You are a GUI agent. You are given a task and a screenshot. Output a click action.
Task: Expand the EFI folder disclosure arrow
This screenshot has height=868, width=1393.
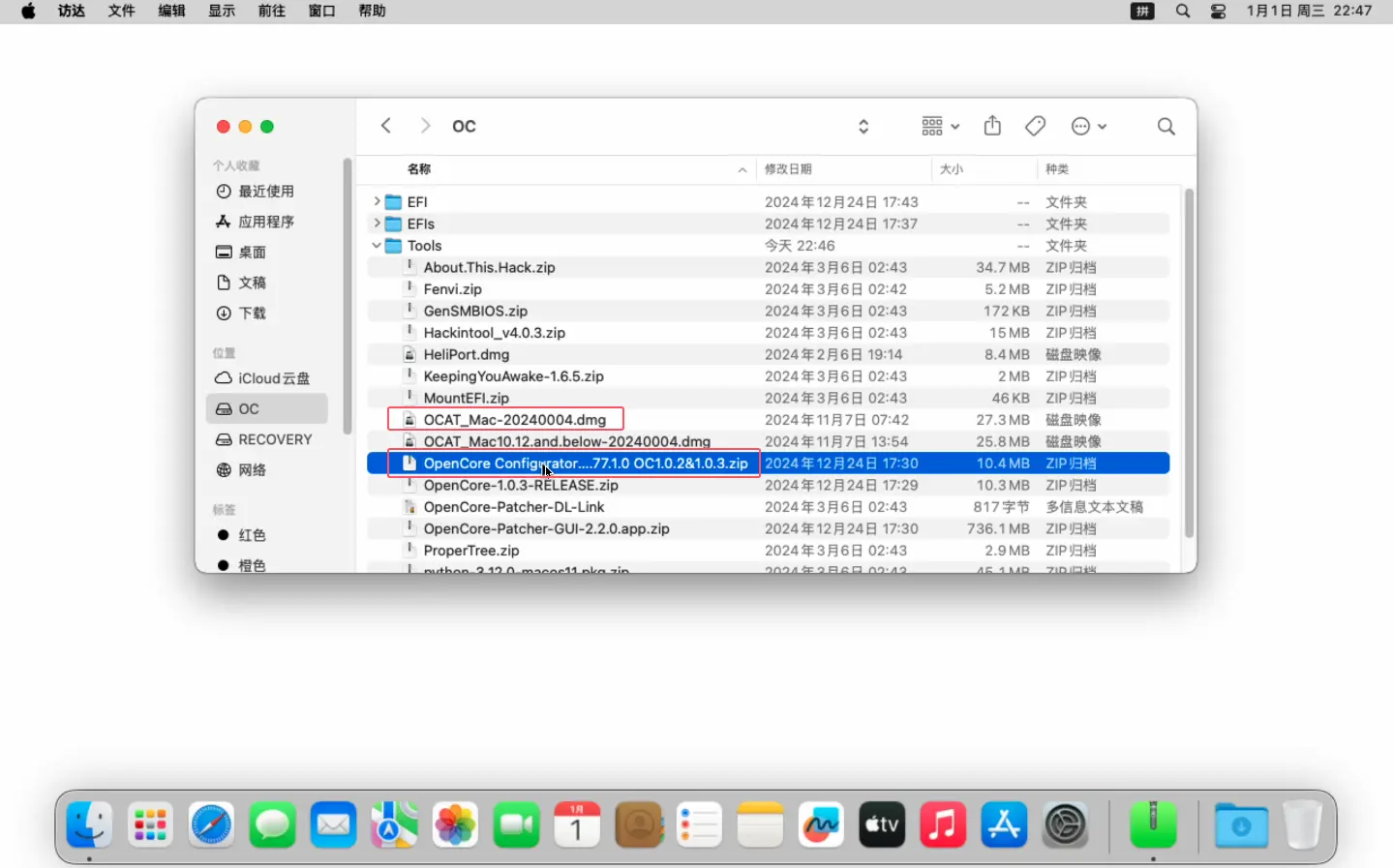377,201
